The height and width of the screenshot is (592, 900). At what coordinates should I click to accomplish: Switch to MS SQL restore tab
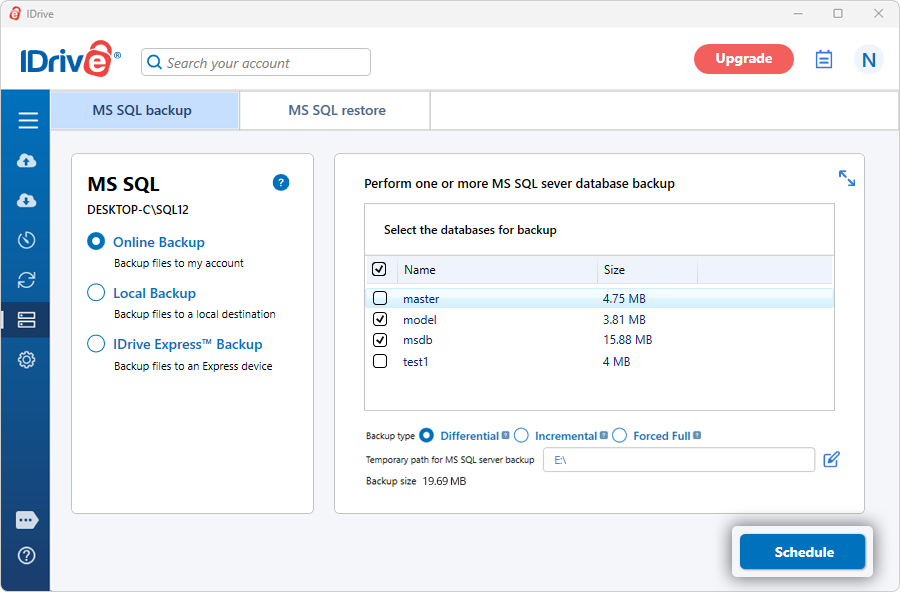(335, 110)
